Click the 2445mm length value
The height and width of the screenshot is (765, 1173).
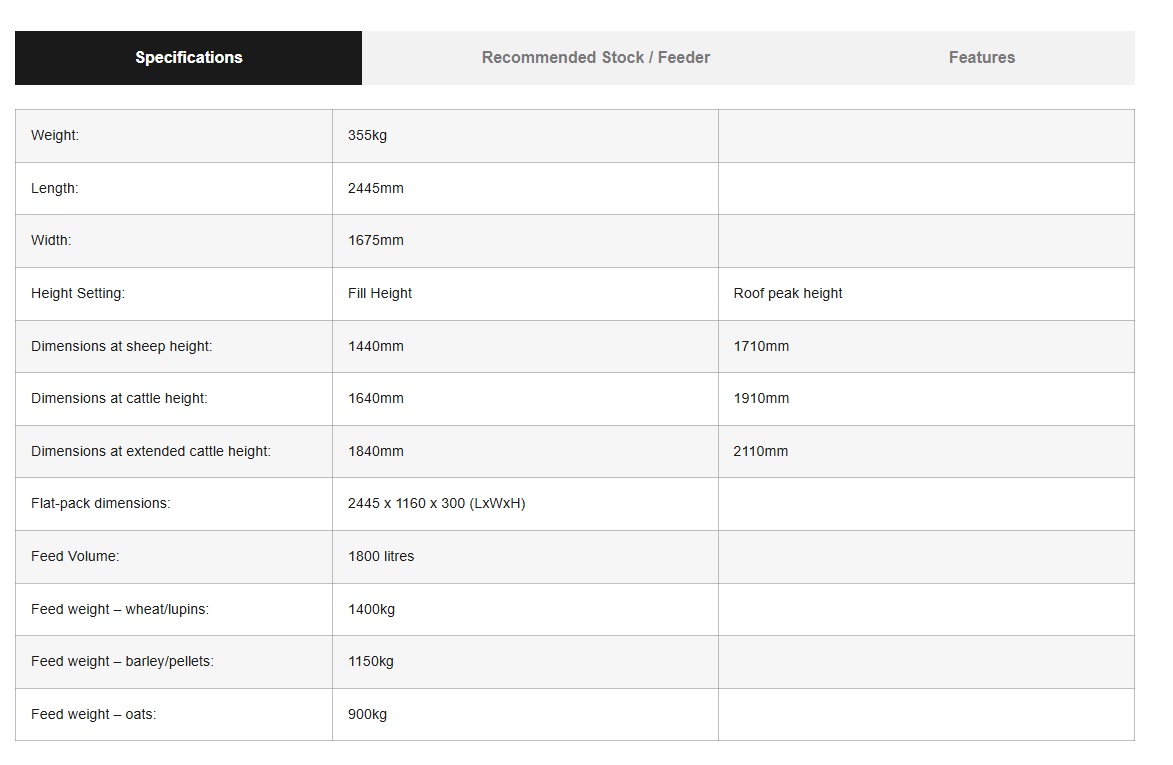tap(376, 188)
